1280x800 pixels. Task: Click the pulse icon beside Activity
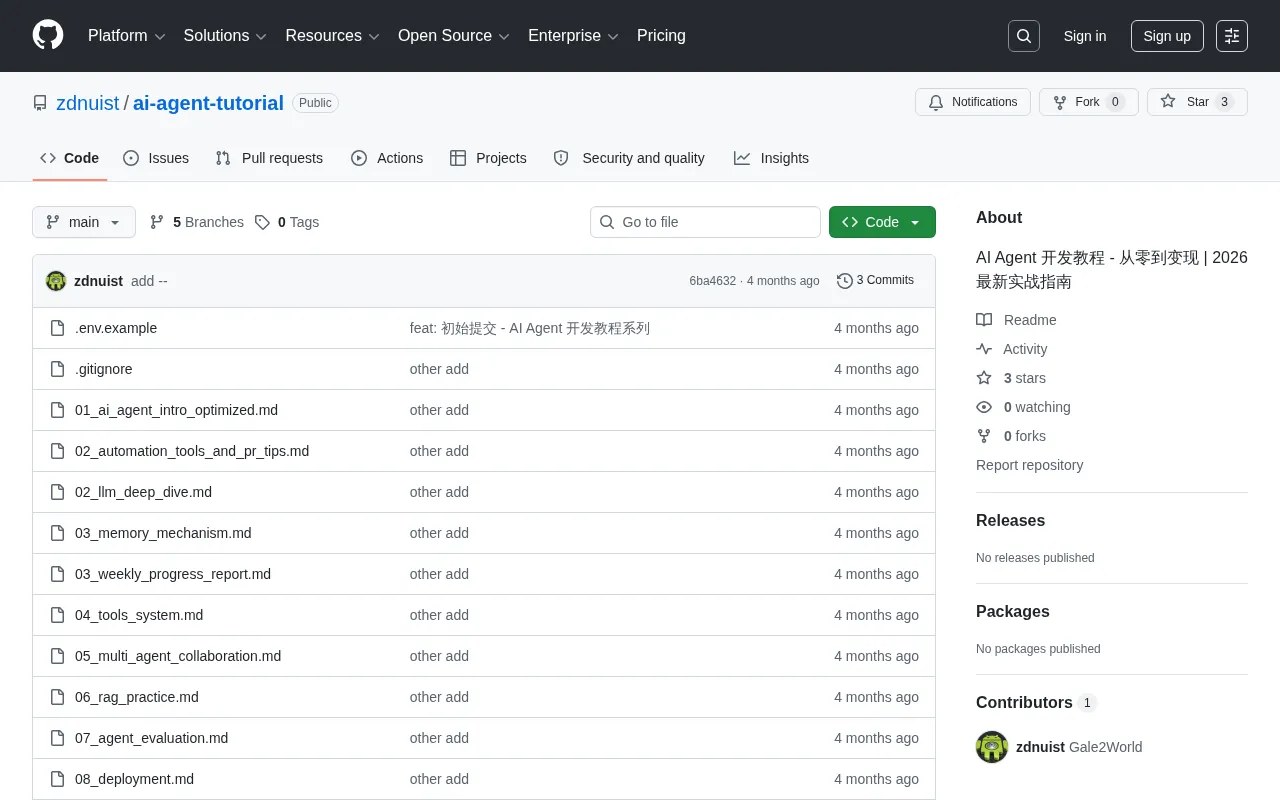(984, 349)
